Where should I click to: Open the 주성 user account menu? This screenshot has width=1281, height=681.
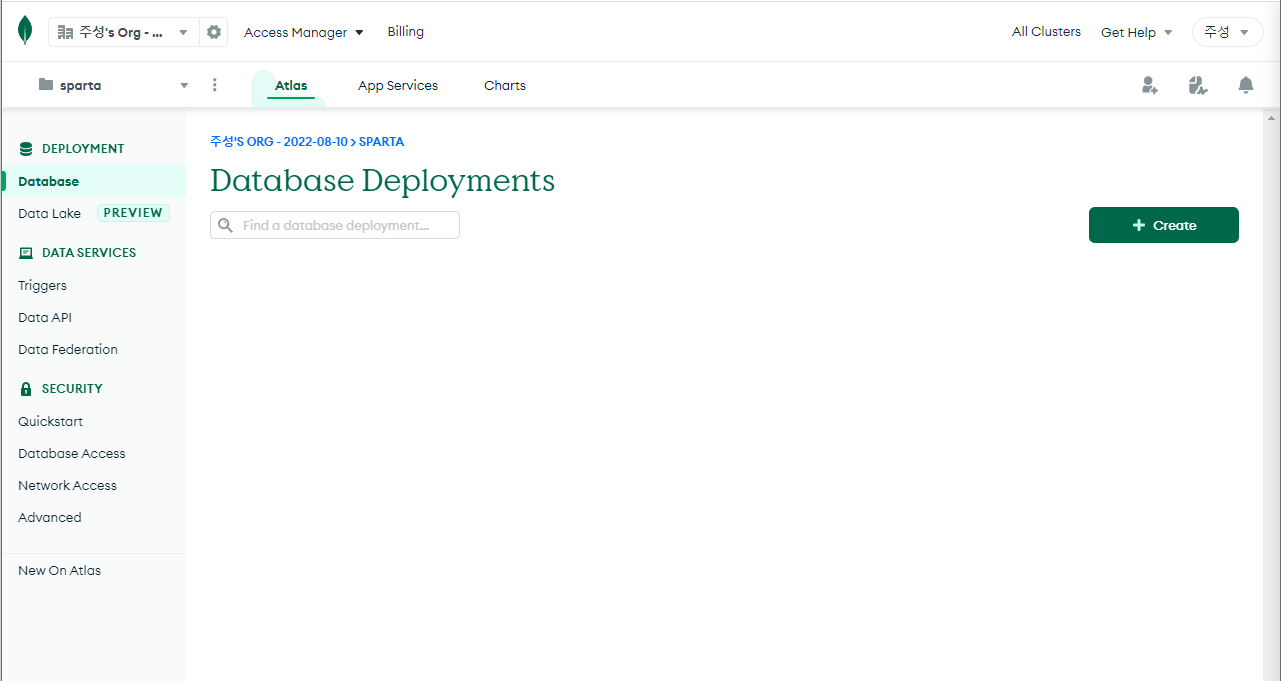(1227, 32)
